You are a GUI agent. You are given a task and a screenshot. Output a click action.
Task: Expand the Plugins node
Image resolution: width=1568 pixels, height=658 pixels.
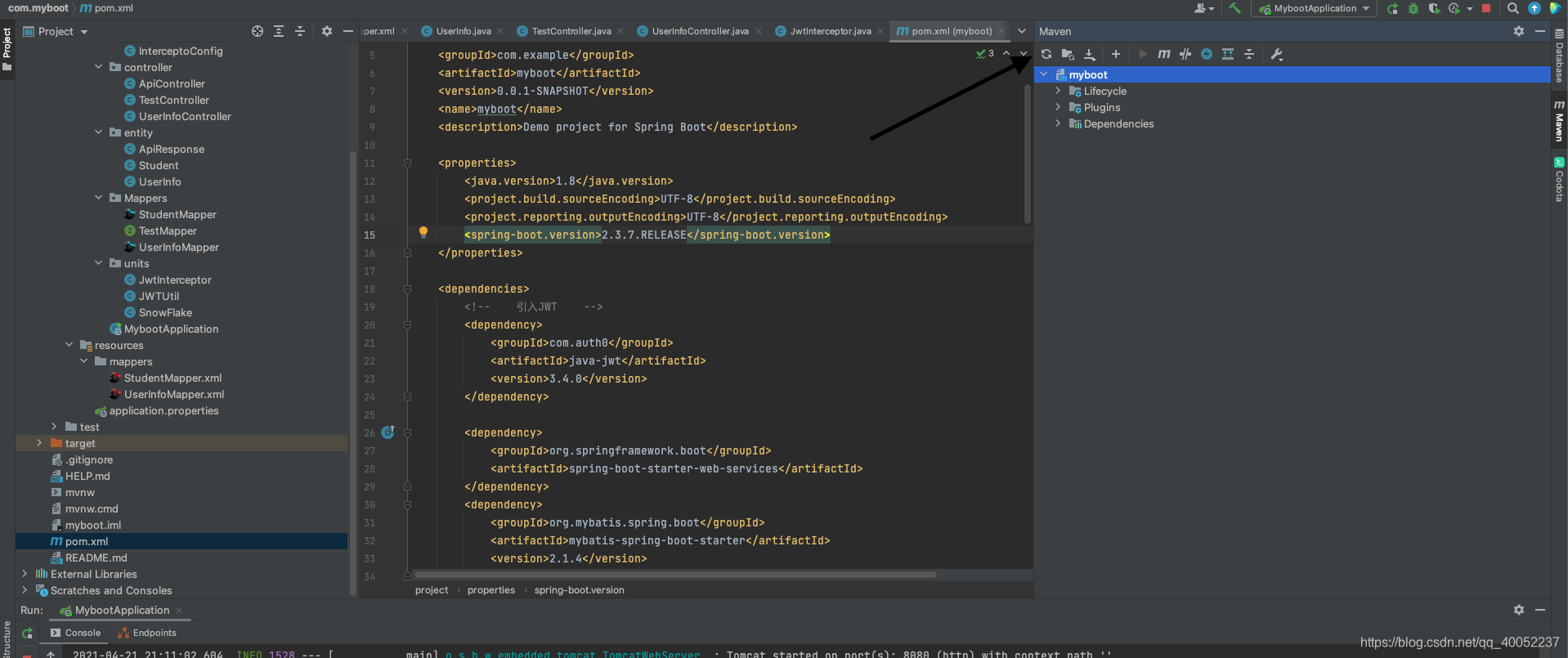(1059, 107)
